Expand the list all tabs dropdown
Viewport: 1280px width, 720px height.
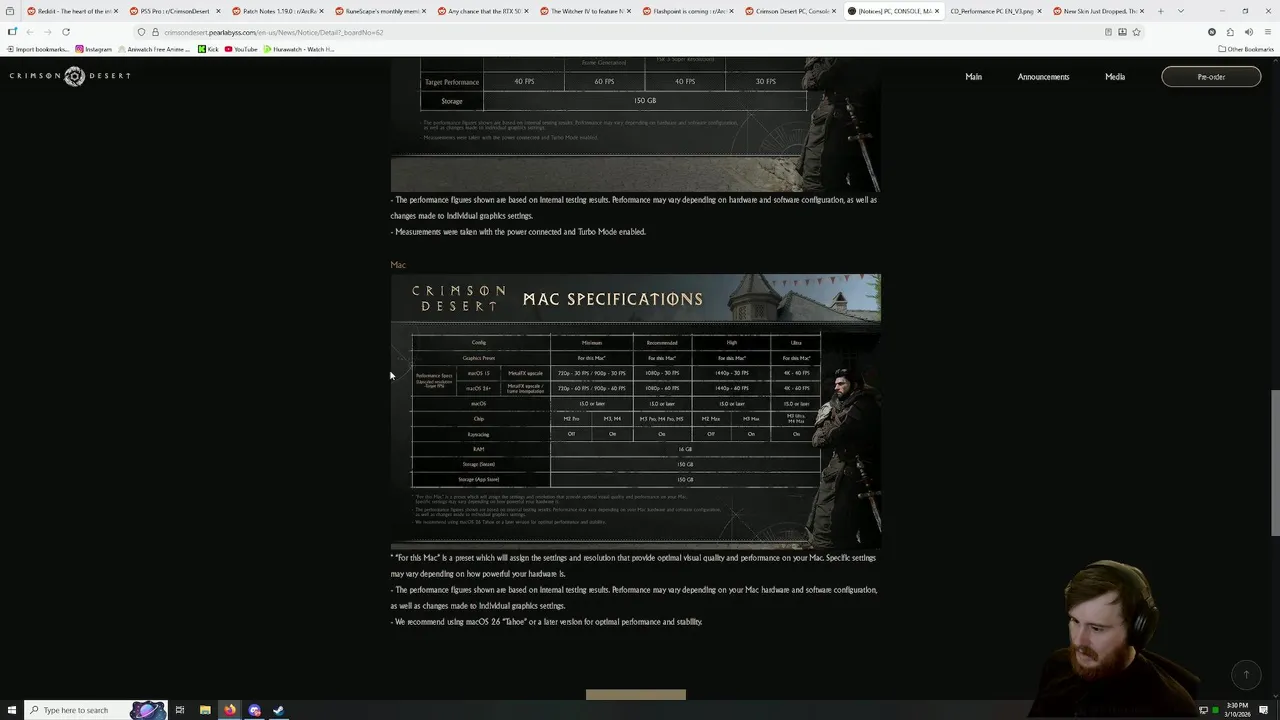pyautogui.click(x=1181, y=11)
